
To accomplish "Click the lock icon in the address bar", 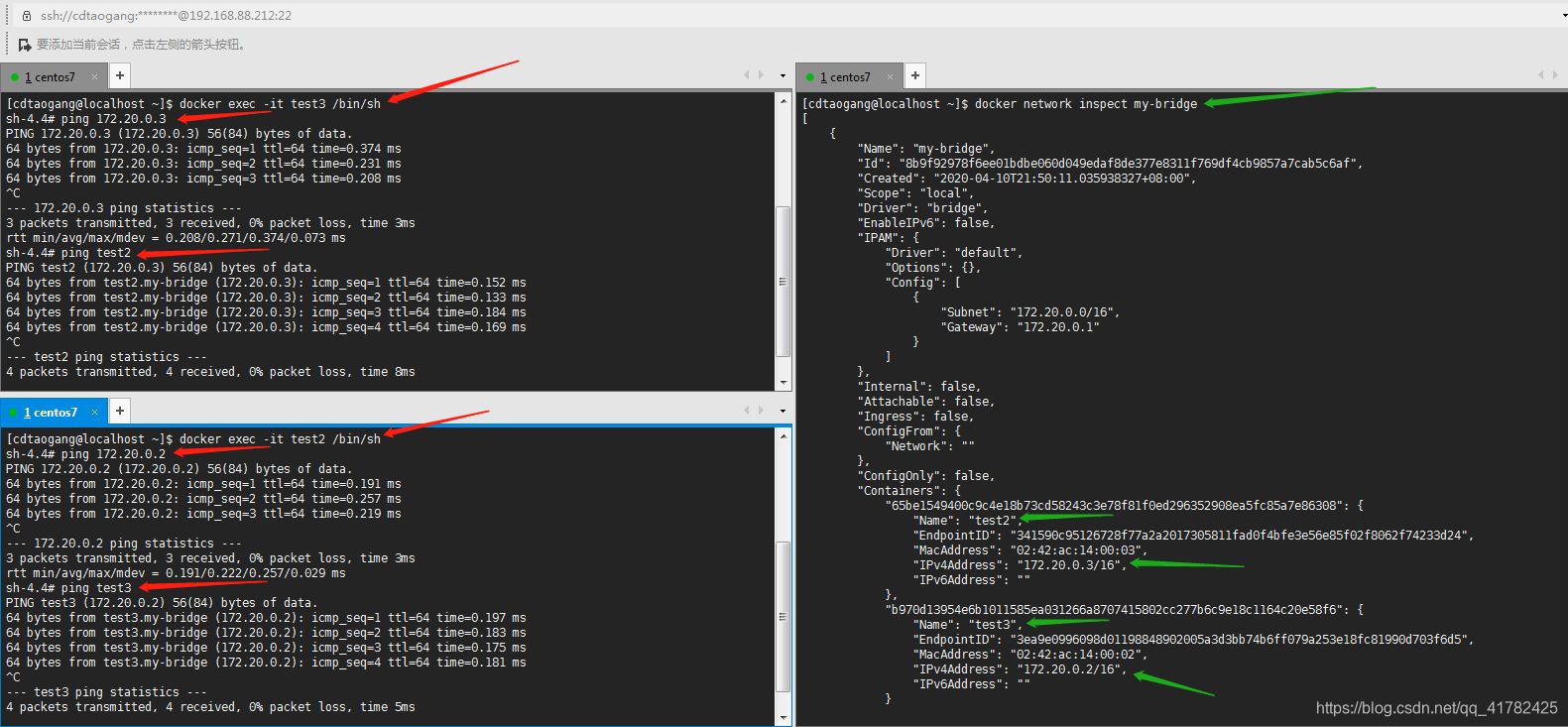I will coord(27,16).
